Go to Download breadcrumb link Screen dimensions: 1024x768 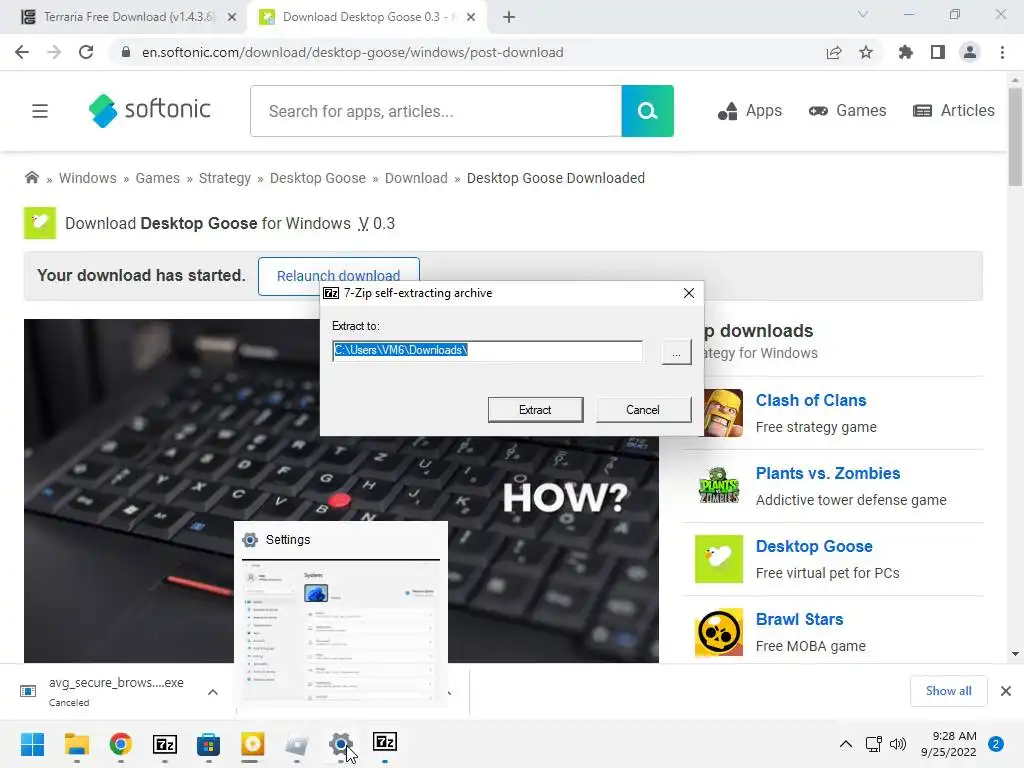[x=416, y=178]
